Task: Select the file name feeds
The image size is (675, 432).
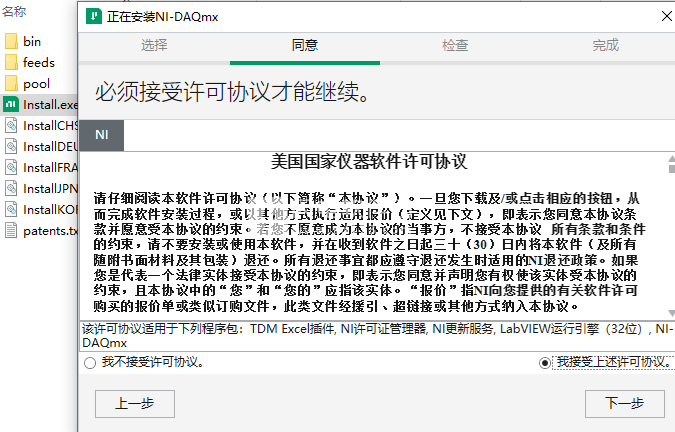Action: (x=39, y=63)
